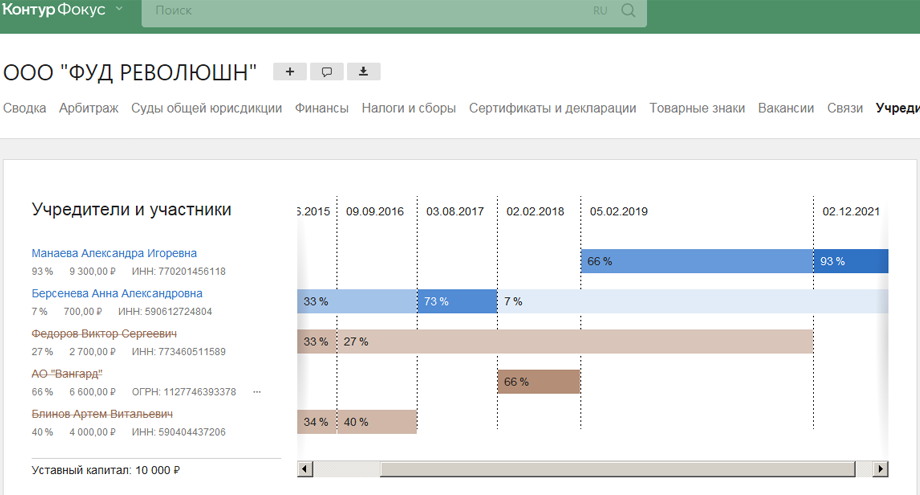Switch to Суды общей юрисдикции tab
920x495 pixels.
tap(207, 108)
